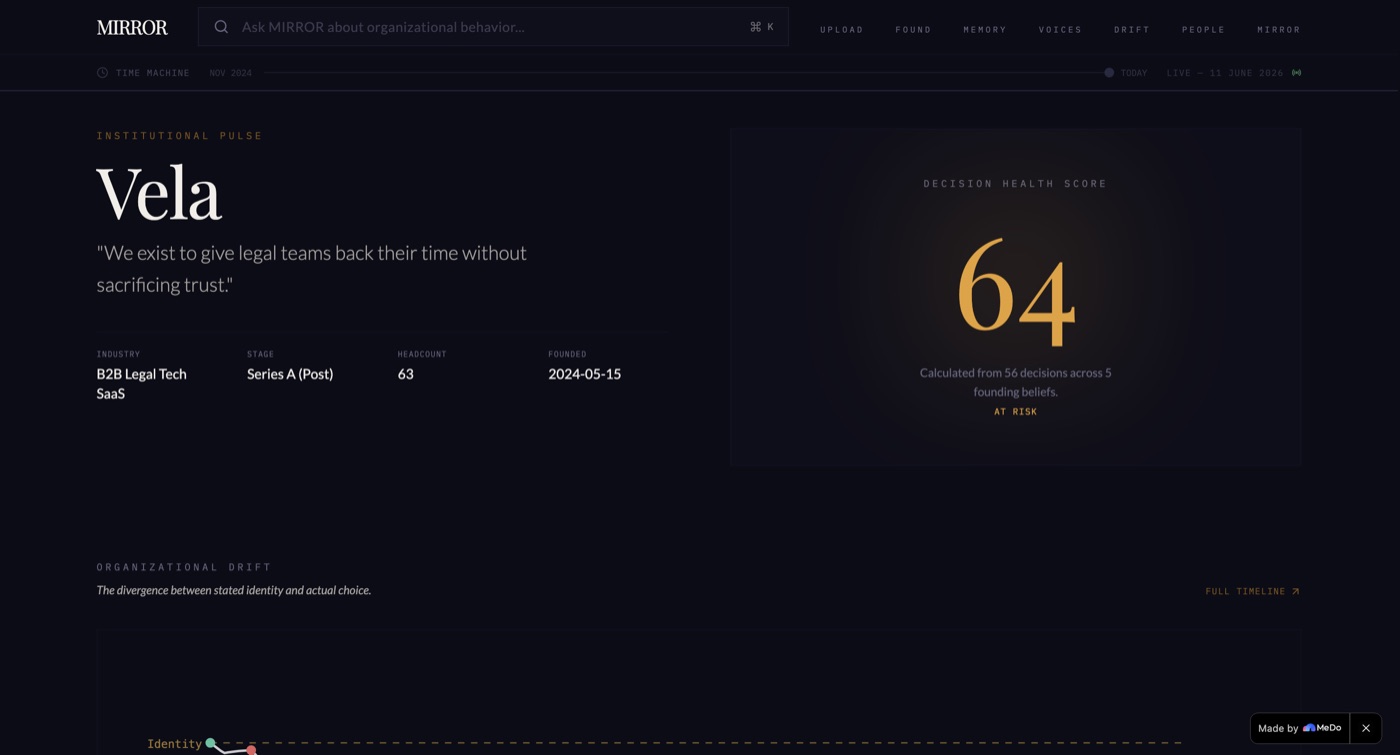
Task: Click the TIME MACHINE label
Action: click(153, 73)
